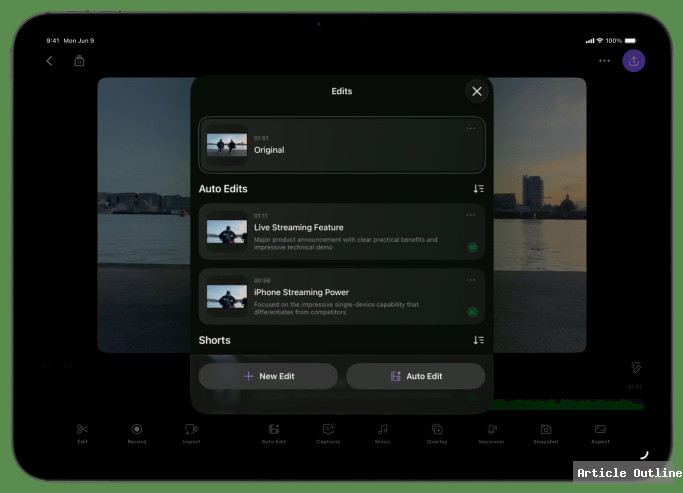
Task: Tap the back arrow in the top bar
Action: pyautogui.click(x=50, y=61)
